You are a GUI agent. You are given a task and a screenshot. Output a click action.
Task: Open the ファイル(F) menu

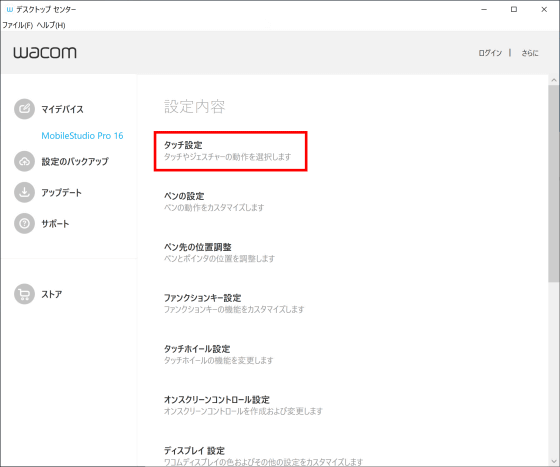tap(18, 25)
